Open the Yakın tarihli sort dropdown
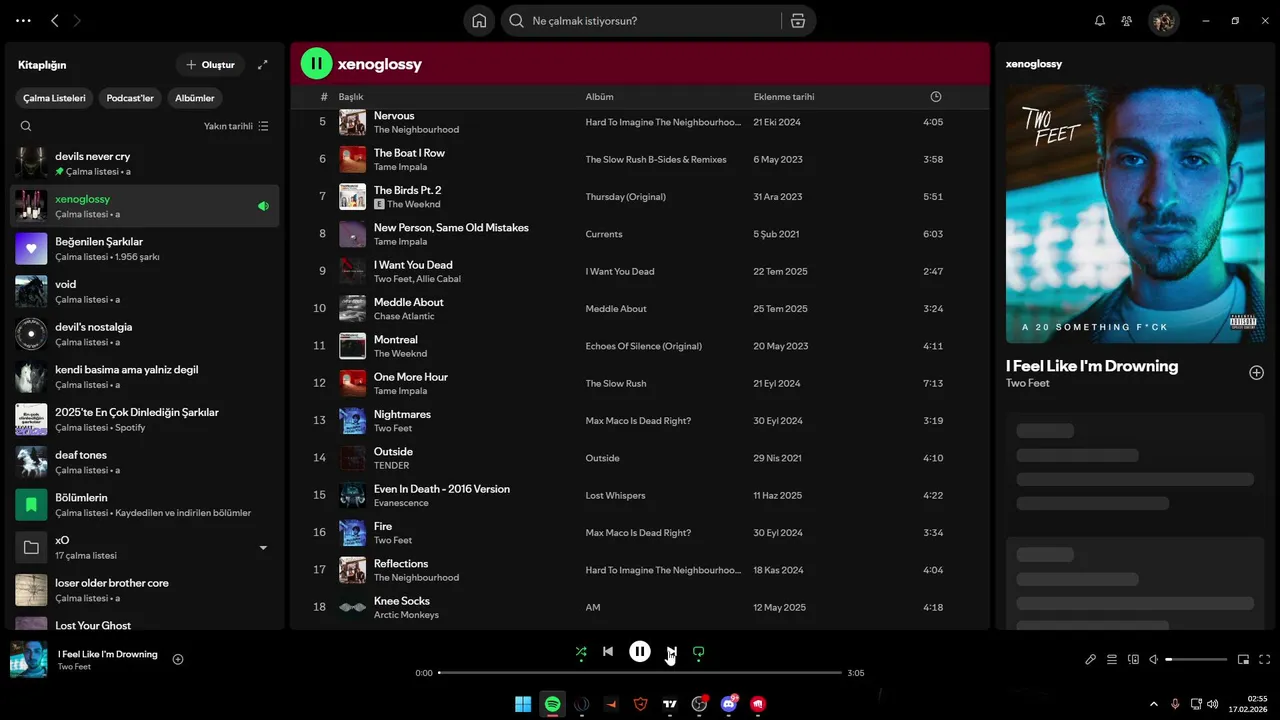1280x720 pixels. point(236,126)
